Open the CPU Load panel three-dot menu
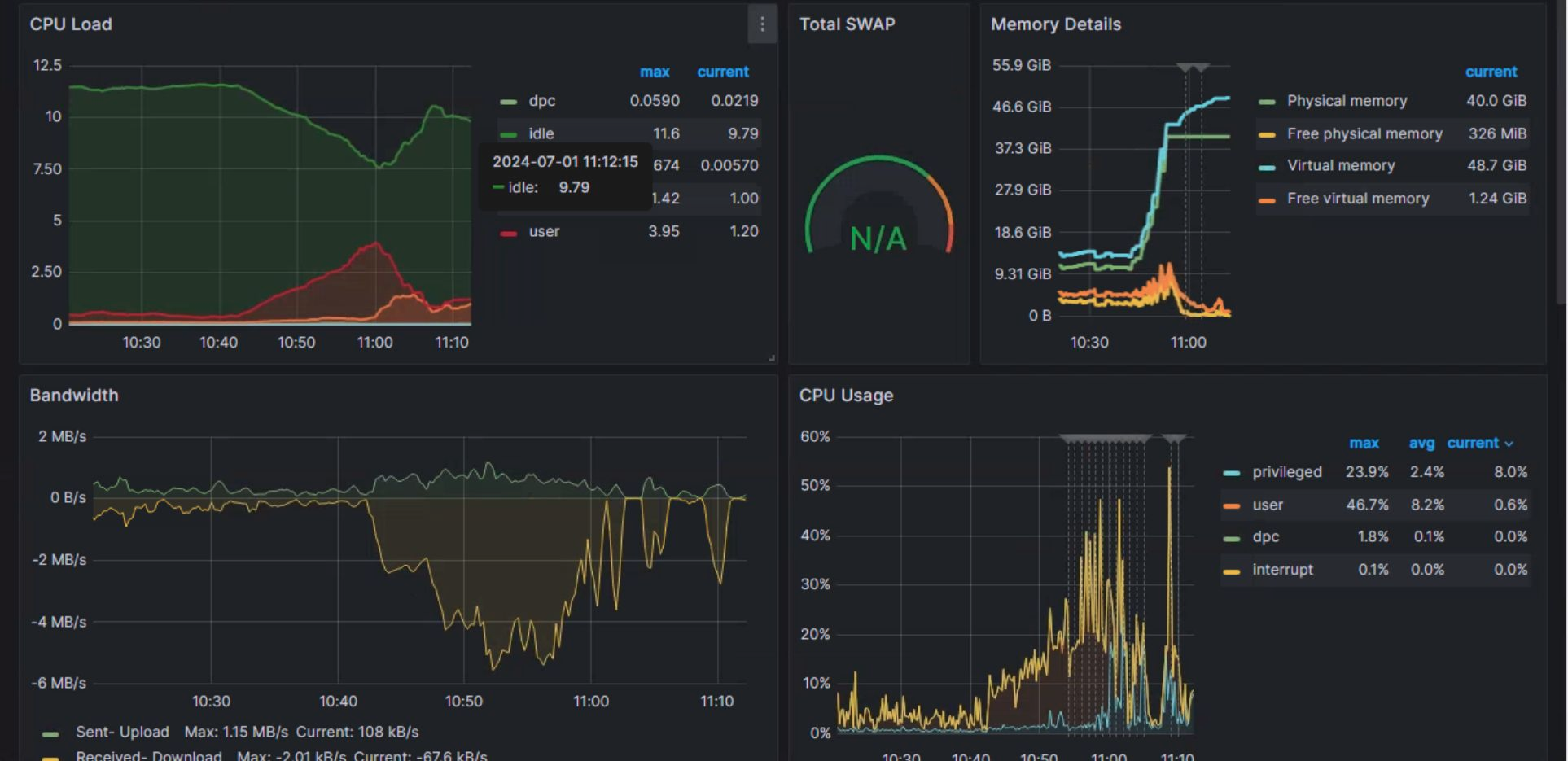The height and width of the screenshot is (761, 1568). pos(762,24)
